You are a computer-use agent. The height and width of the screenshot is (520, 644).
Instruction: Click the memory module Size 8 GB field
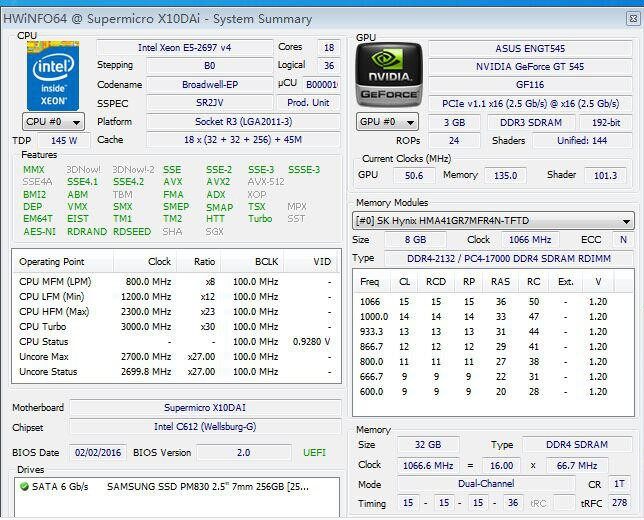click(x=415, y=239)
